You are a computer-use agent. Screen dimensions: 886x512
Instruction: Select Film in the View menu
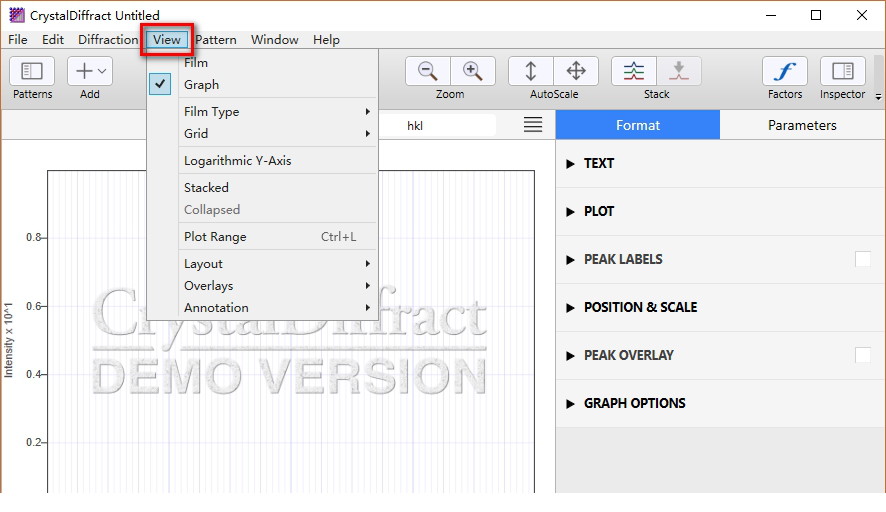262,63
